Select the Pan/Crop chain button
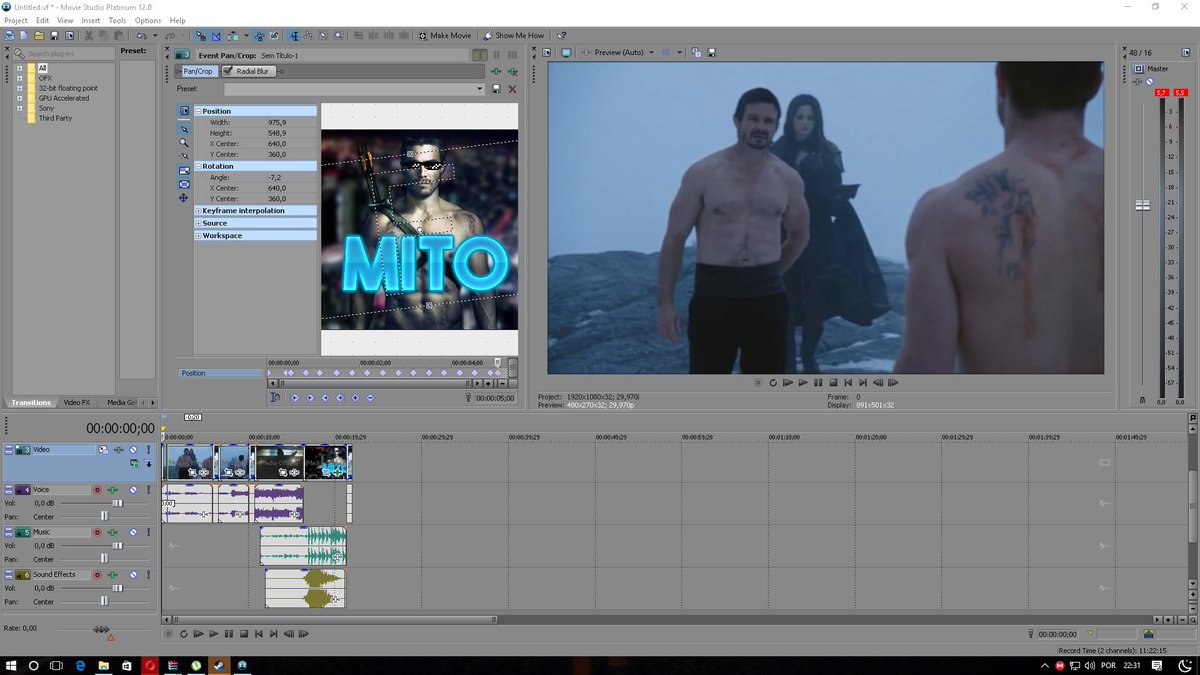The image size is (1200, 675). (198, 72)
